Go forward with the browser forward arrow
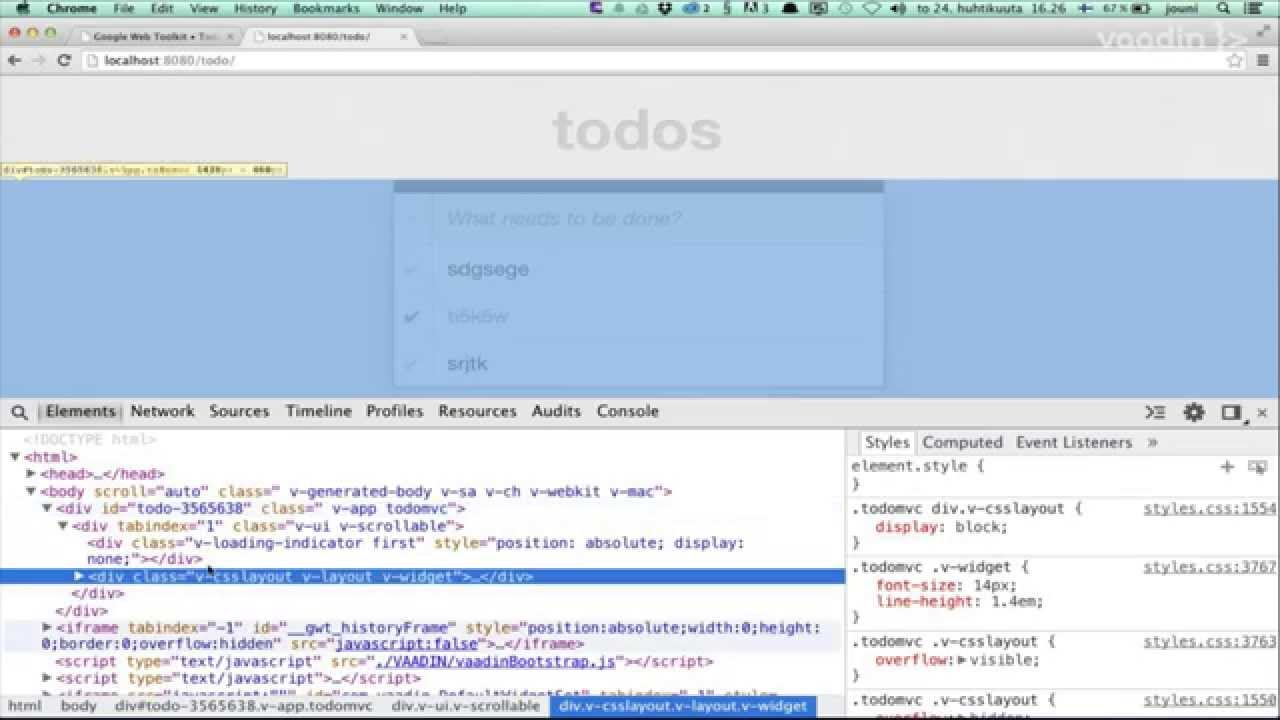This screenshot has width=1280, height=720. point(38,60)
